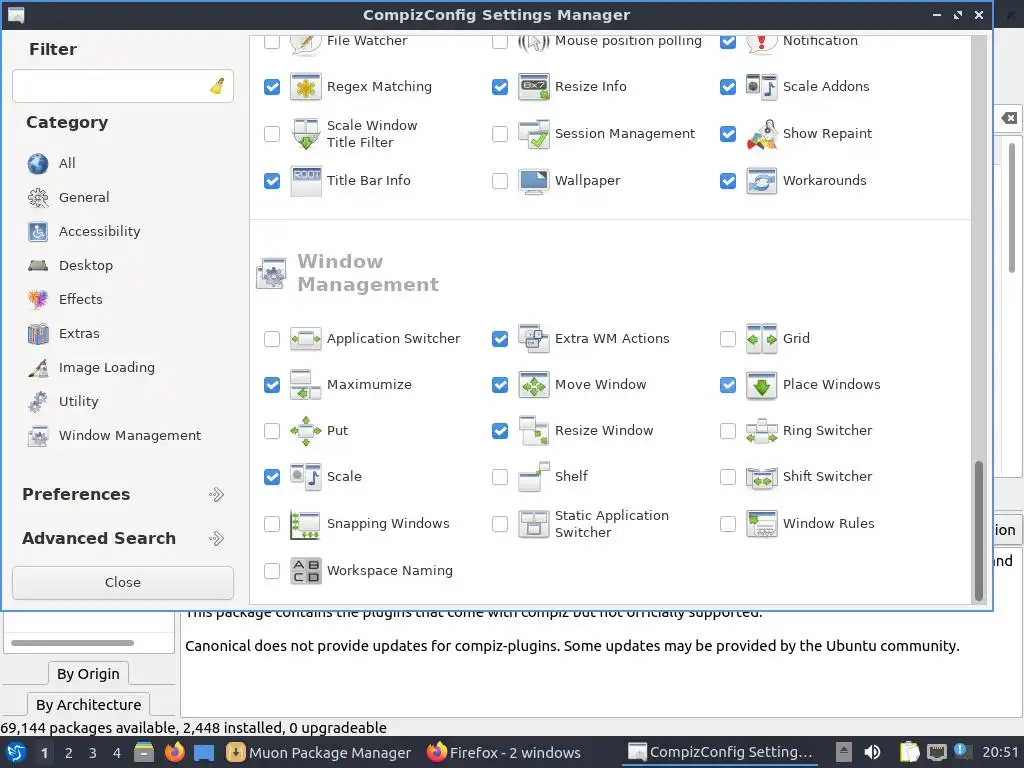The width and height of the screenshot is (1024, 768).
Task: Click into the Filter search field
Action: coord(123,86)
